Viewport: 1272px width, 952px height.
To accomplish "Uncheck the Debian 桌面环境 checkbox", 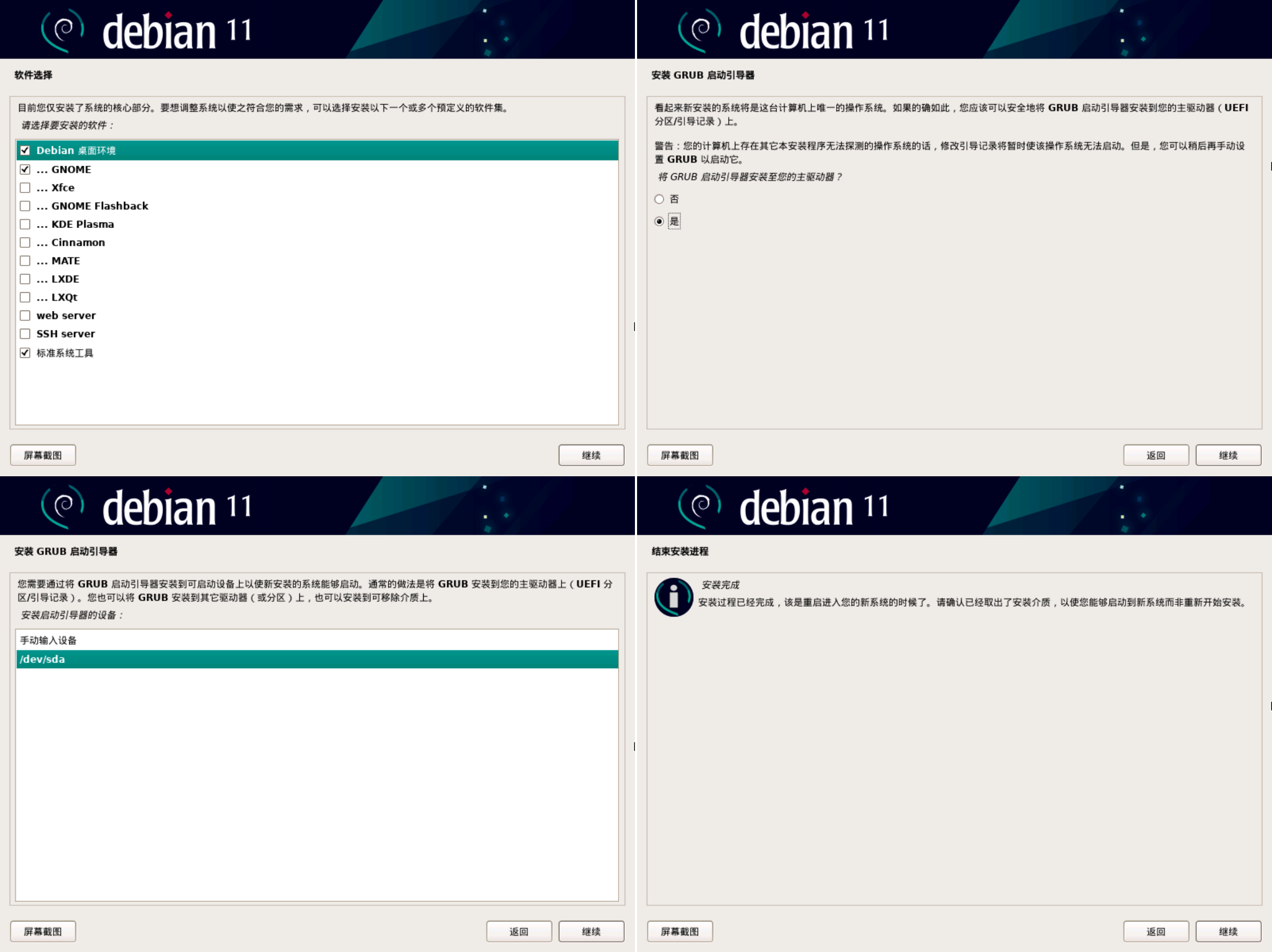I will pyautogui.click(x=25, y=151).
